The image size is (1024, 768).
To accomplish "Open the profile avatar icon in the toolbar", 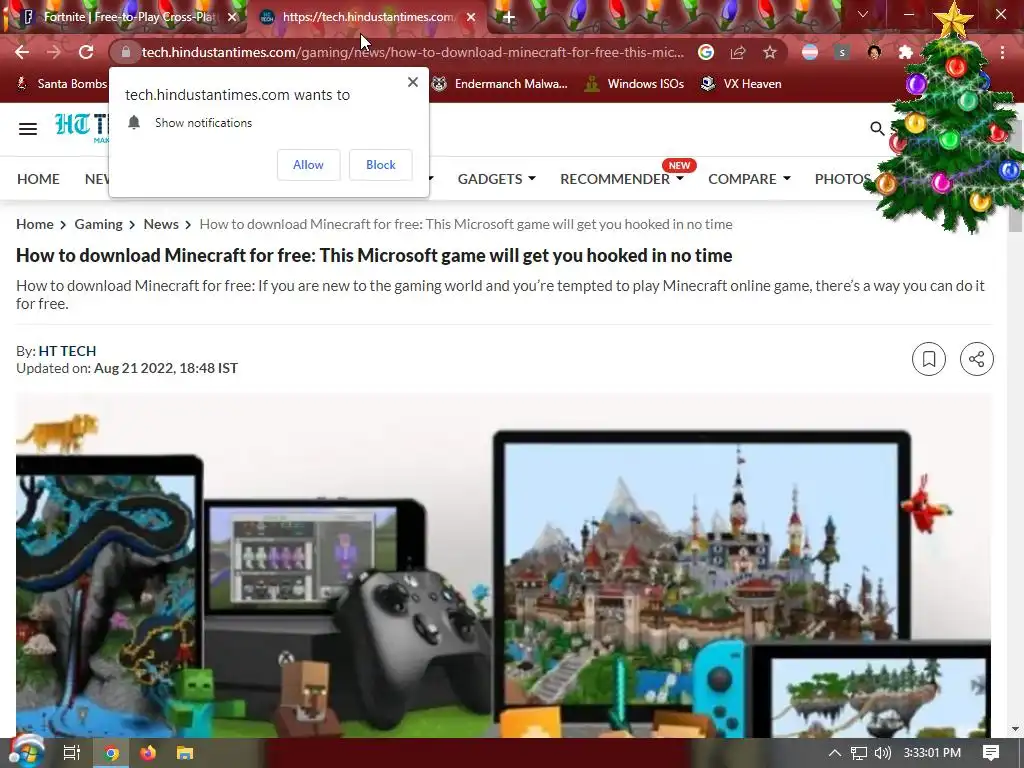I will (874, 52).
